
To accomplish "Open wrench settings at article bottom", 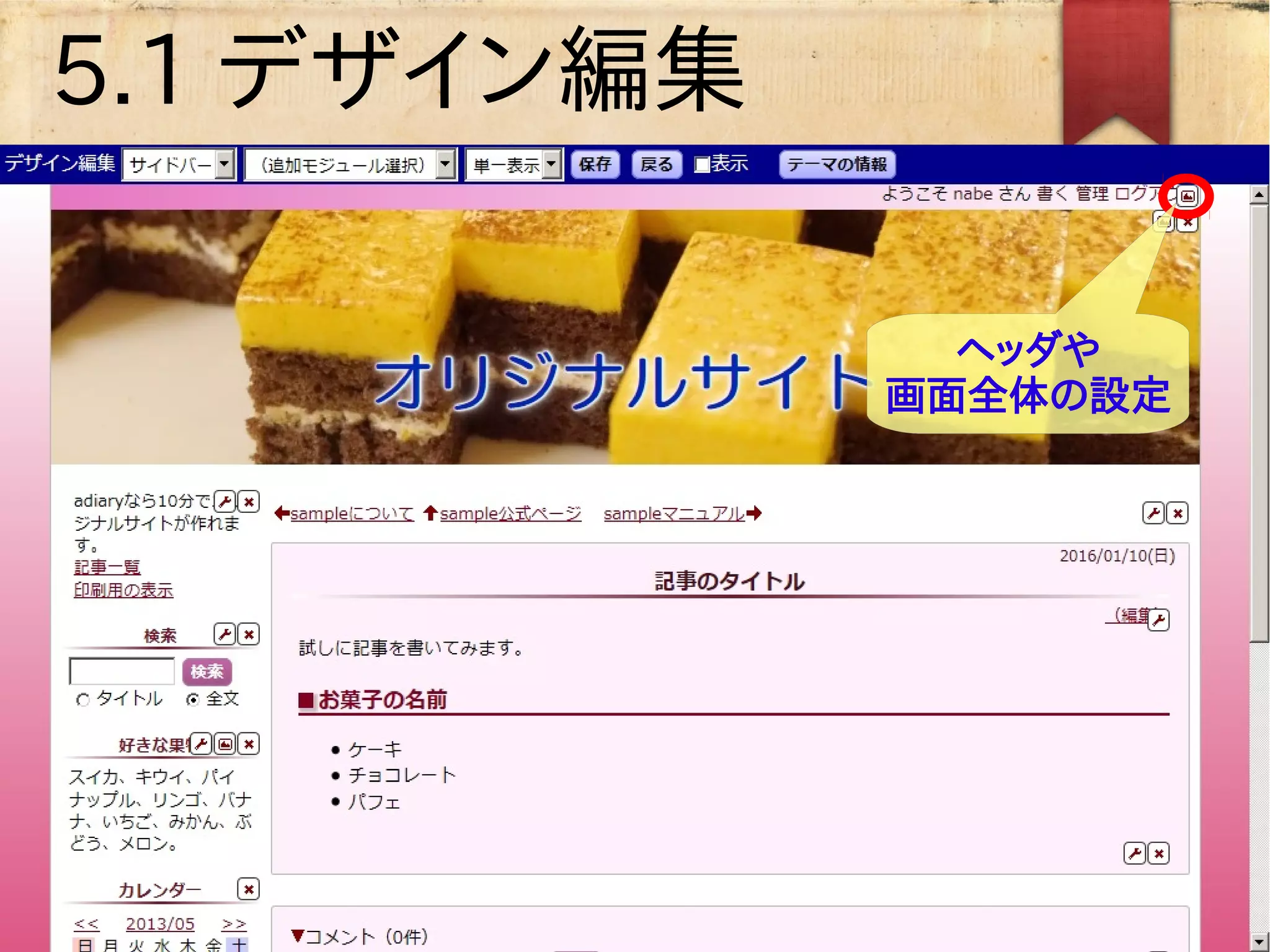I will (x=1135, y=853).
